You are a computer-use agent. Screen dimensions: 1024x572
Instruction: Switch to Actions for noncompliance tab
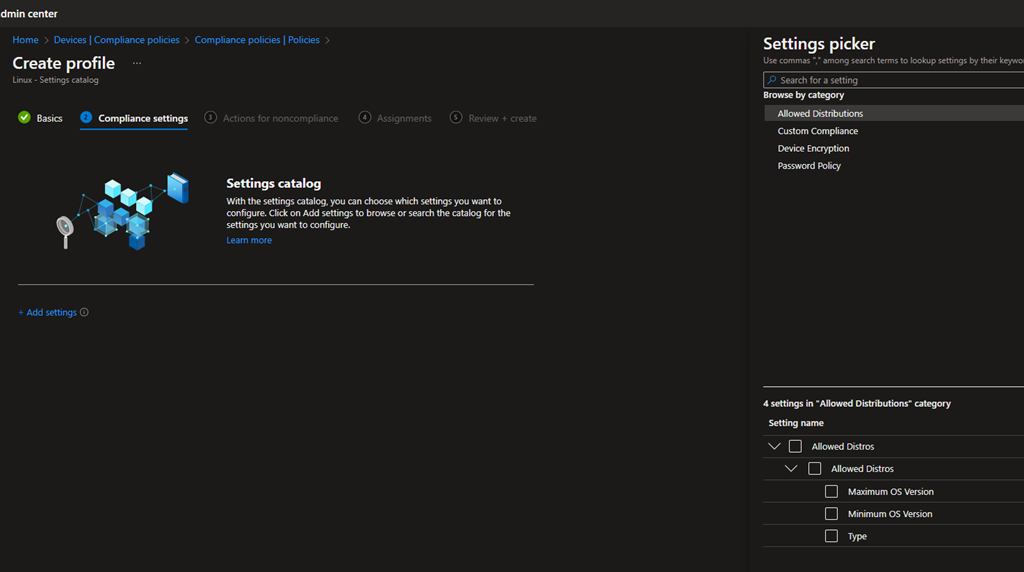click(x=280, y=119)
